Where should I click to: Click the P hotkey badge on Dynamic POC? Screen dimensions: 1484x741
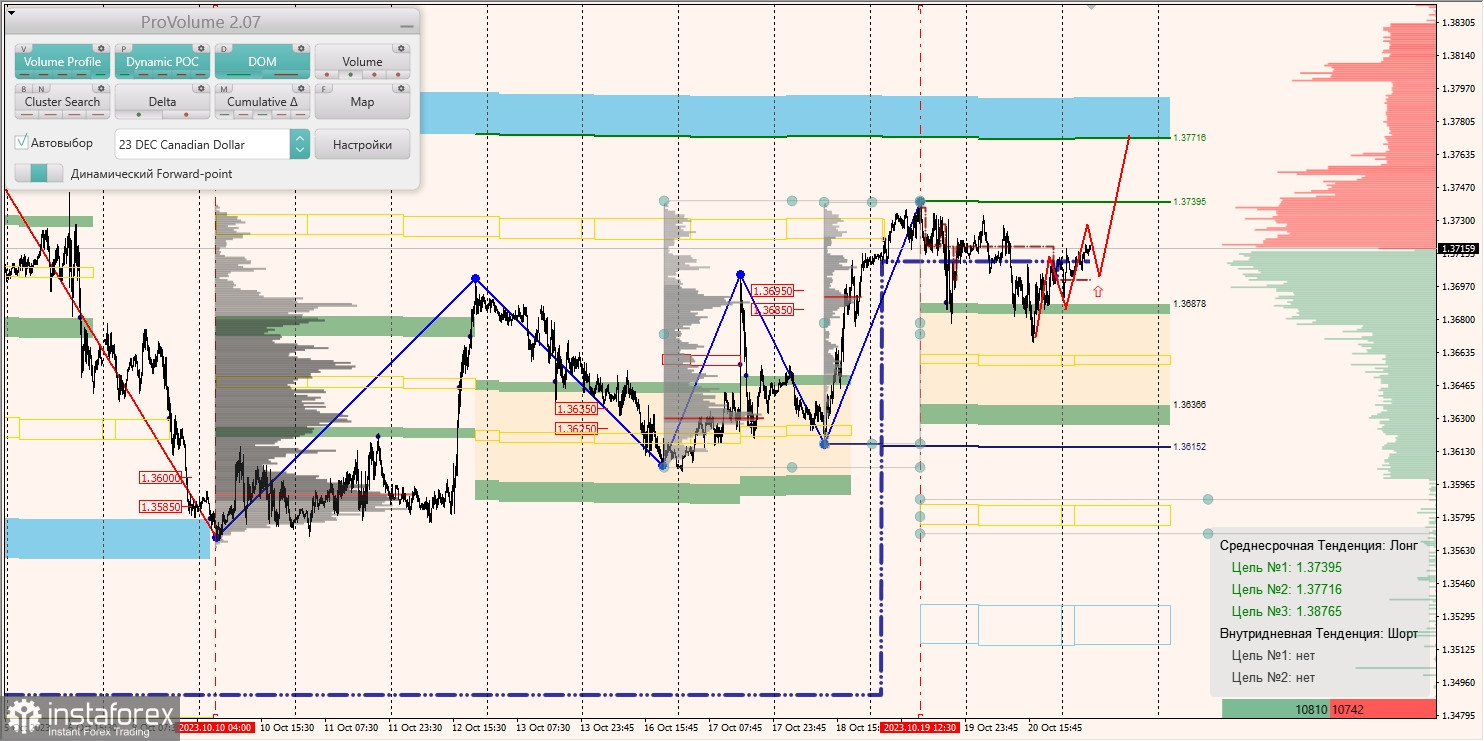(x=125, y=48)
